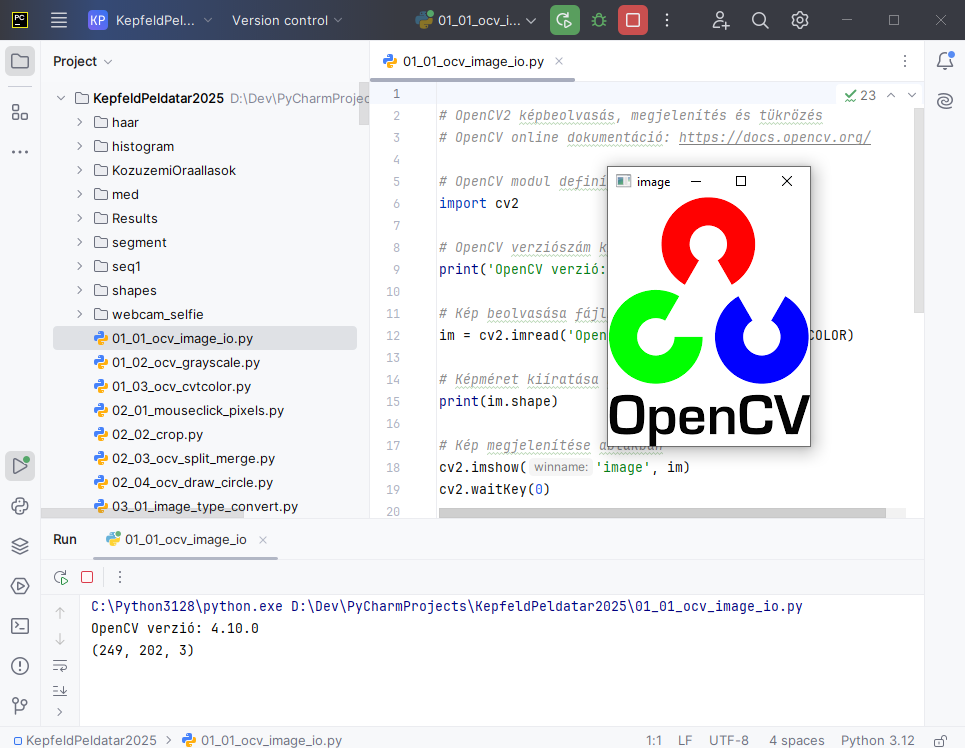Open more run actions in top toolbar
This screenshot has width=965, height=748.
(x=667, y=20)
